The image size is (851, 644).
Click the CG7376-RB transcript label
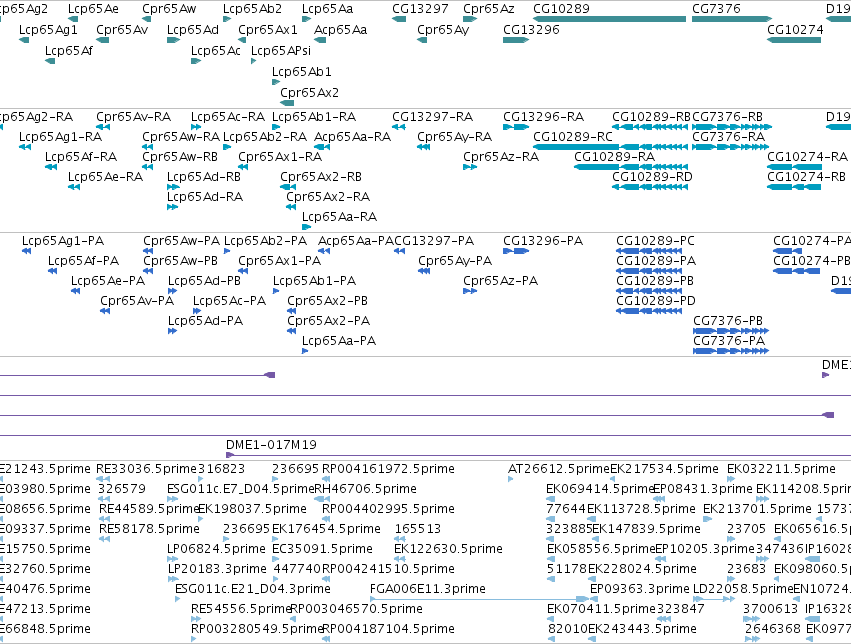[727, 117]
